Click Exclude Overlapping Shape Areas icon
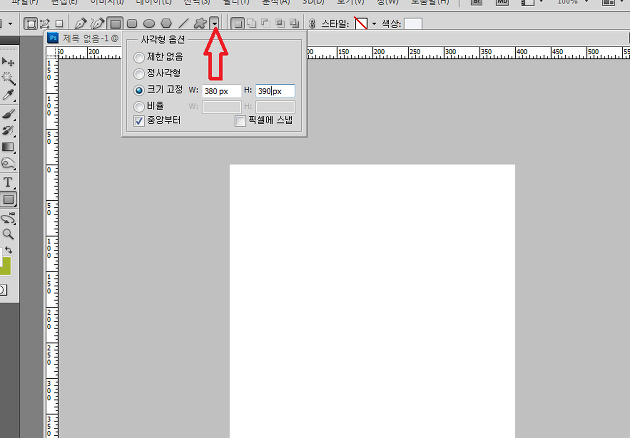The width and height of the screenshot is (630, 438). coord(294,24)
